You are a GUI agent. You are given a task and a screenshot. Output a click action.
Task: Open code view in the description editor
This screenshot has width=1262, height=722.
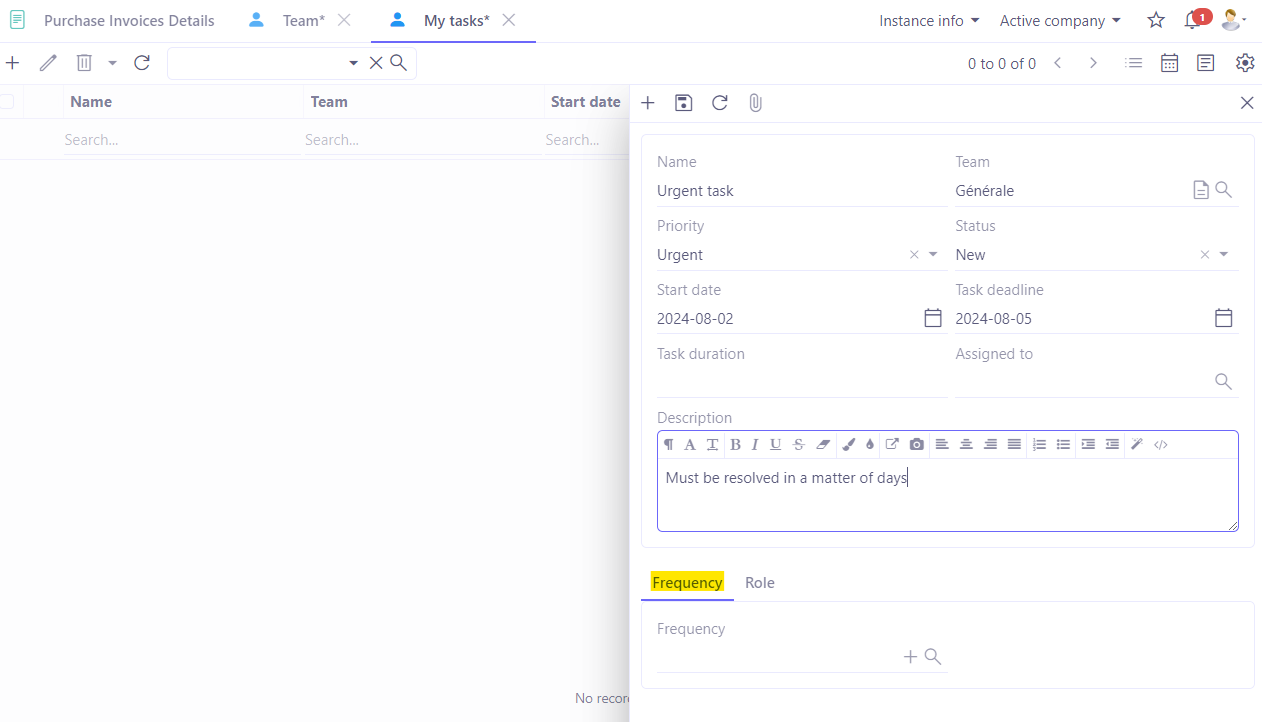coord(1161,444)
